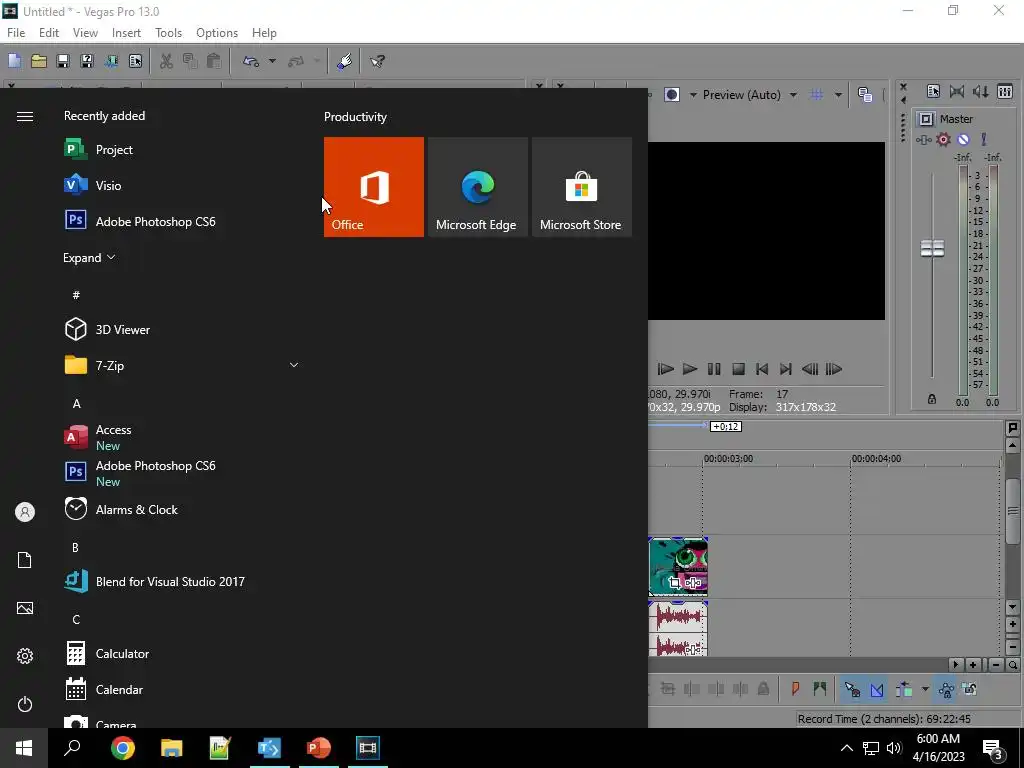Viewport: 1024px width, 768px height.
Task: Click the Render As toolbar icon
Action: (111, 61)
